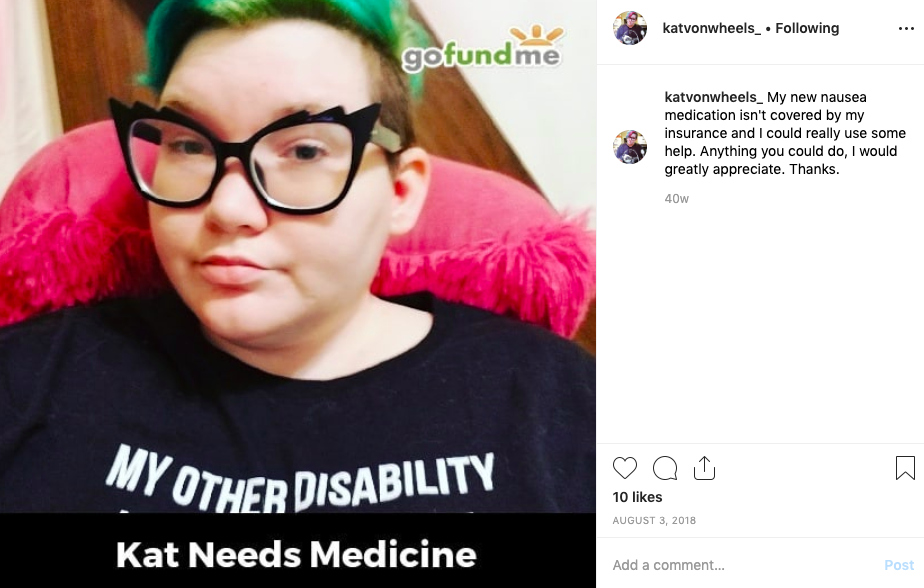This screenshot has height=588, width=924.
Task: Click the caption text about nausea medication
Action: (x=785, y=133)
